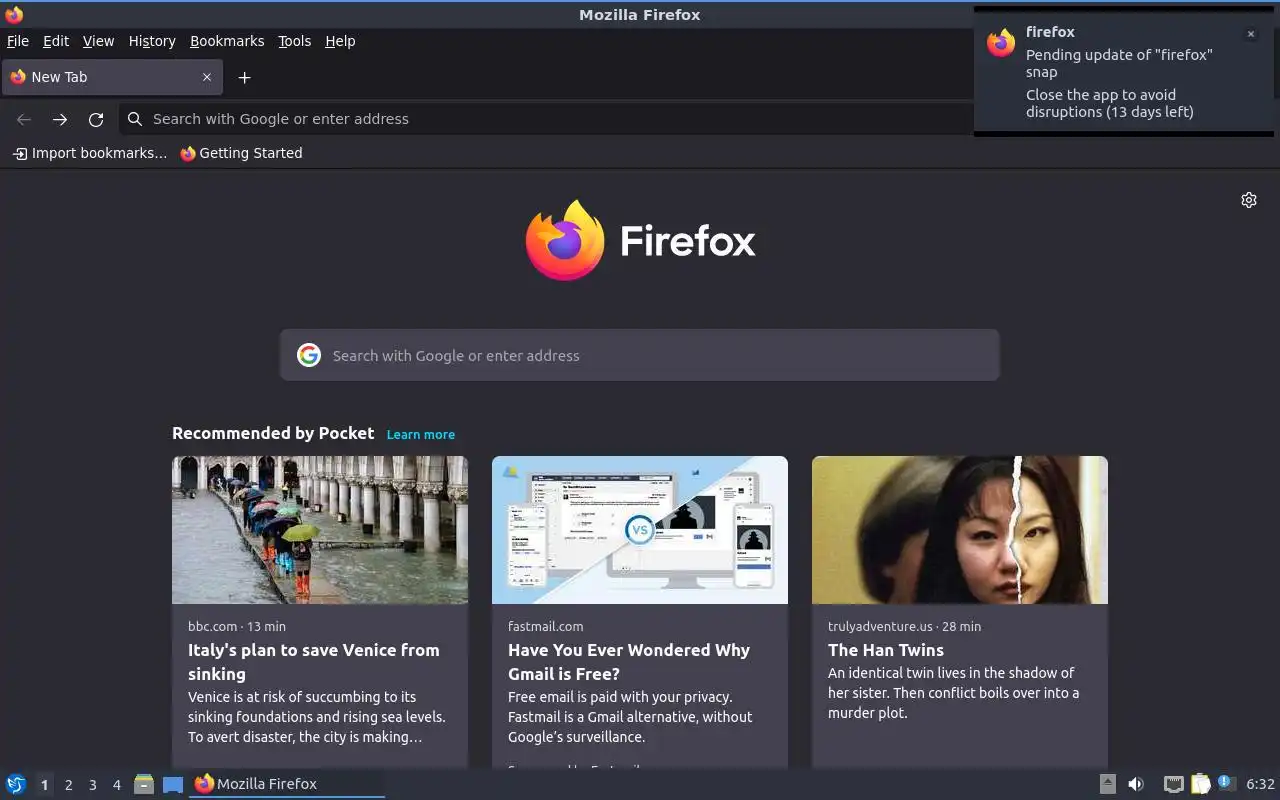Screen dimensions: 1280x800
Task: Switch to workspace 1 in the pager
Action: (44, 785)
